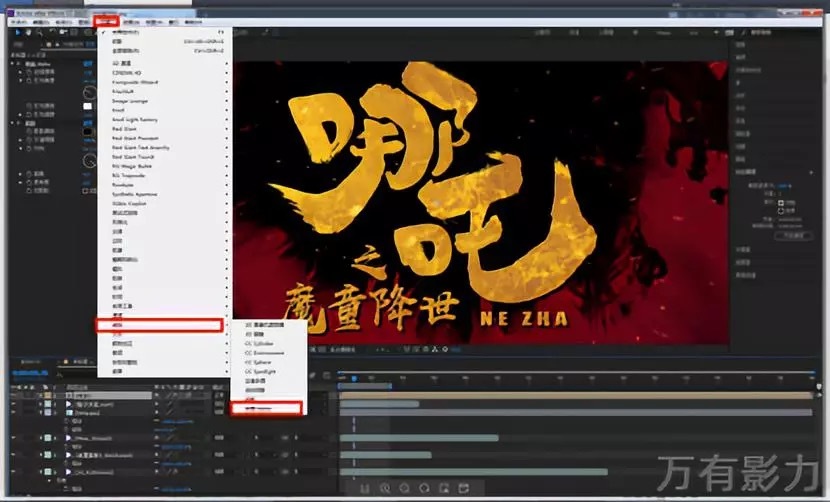Screen dimensions: 830x502
Task: Enable the first checkbox in right panel
Action: click(x=781, y=204)
